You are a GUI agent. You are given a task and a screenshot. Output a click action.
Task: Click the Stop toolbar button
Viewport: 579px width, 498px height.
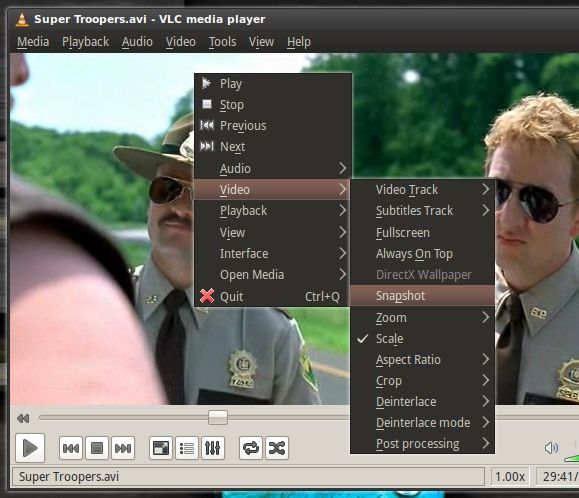(x=97, y=448)
